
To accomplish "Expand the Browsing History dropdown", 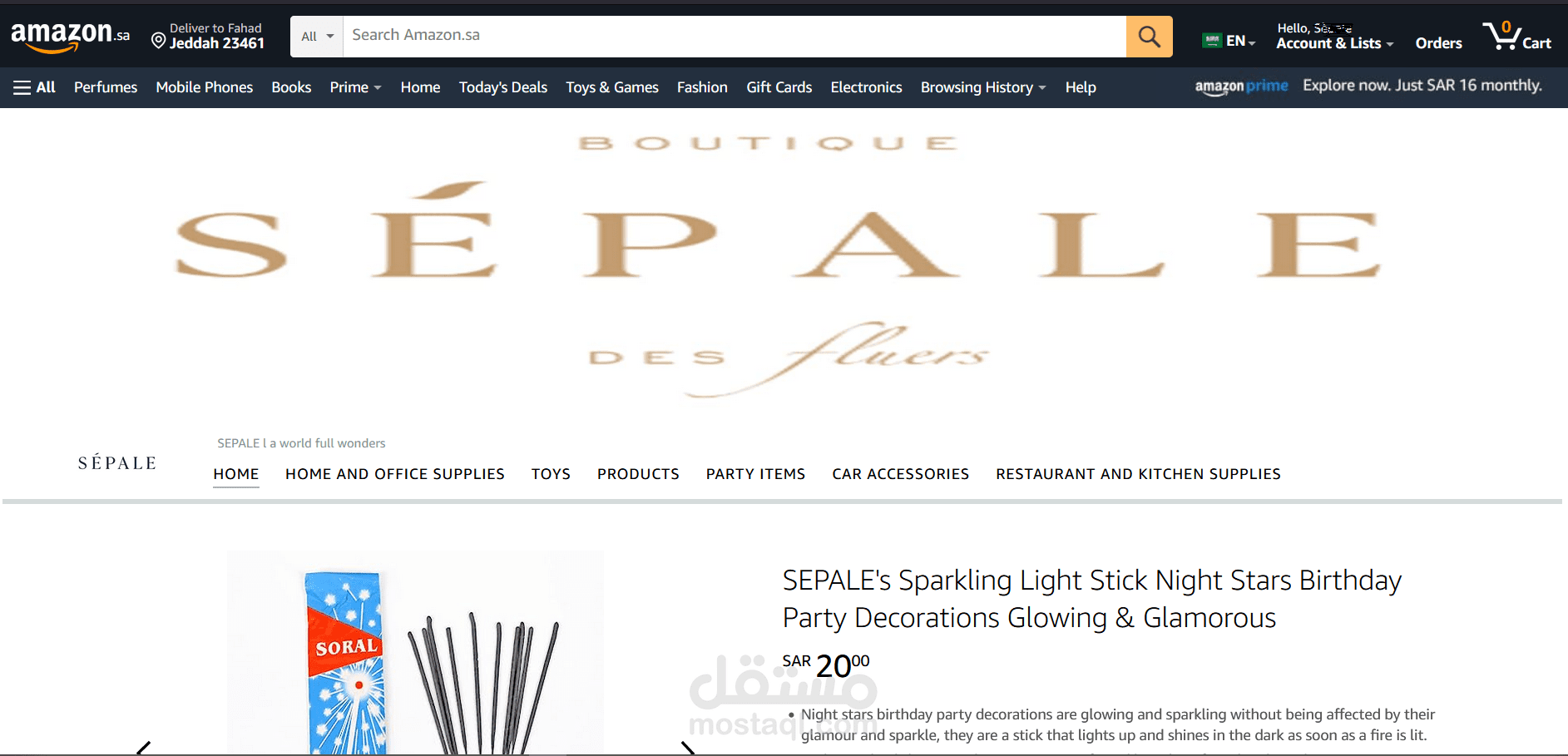I will pos(983,87).
